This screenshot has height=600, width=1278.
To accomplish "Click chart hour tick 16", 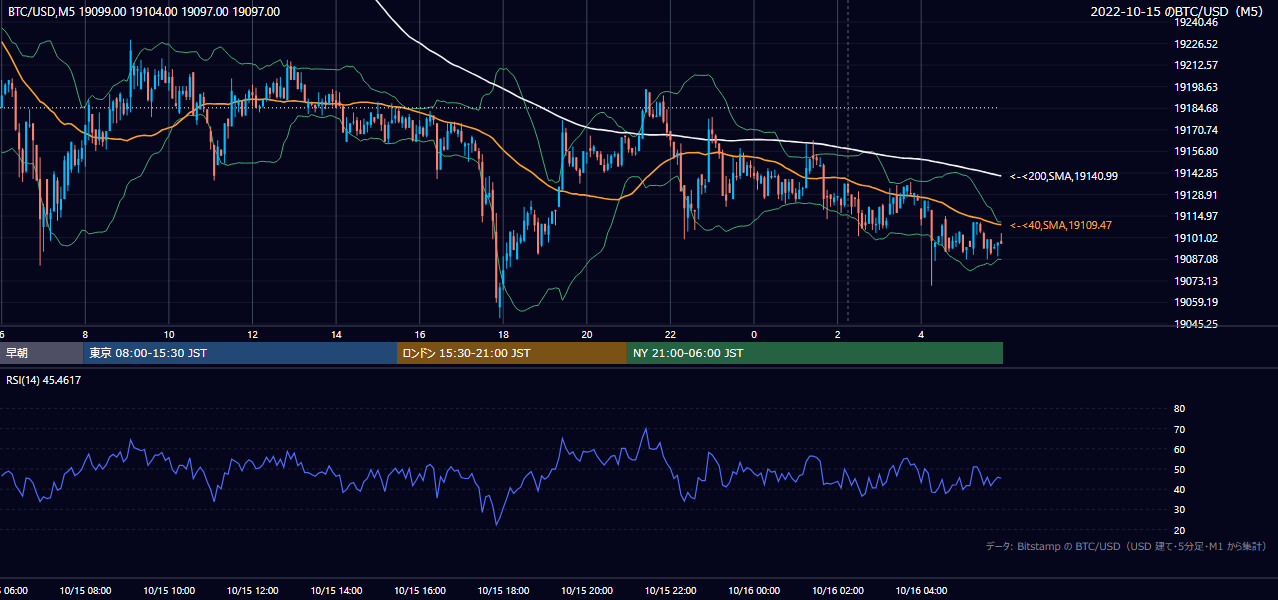I will [420, 335].
